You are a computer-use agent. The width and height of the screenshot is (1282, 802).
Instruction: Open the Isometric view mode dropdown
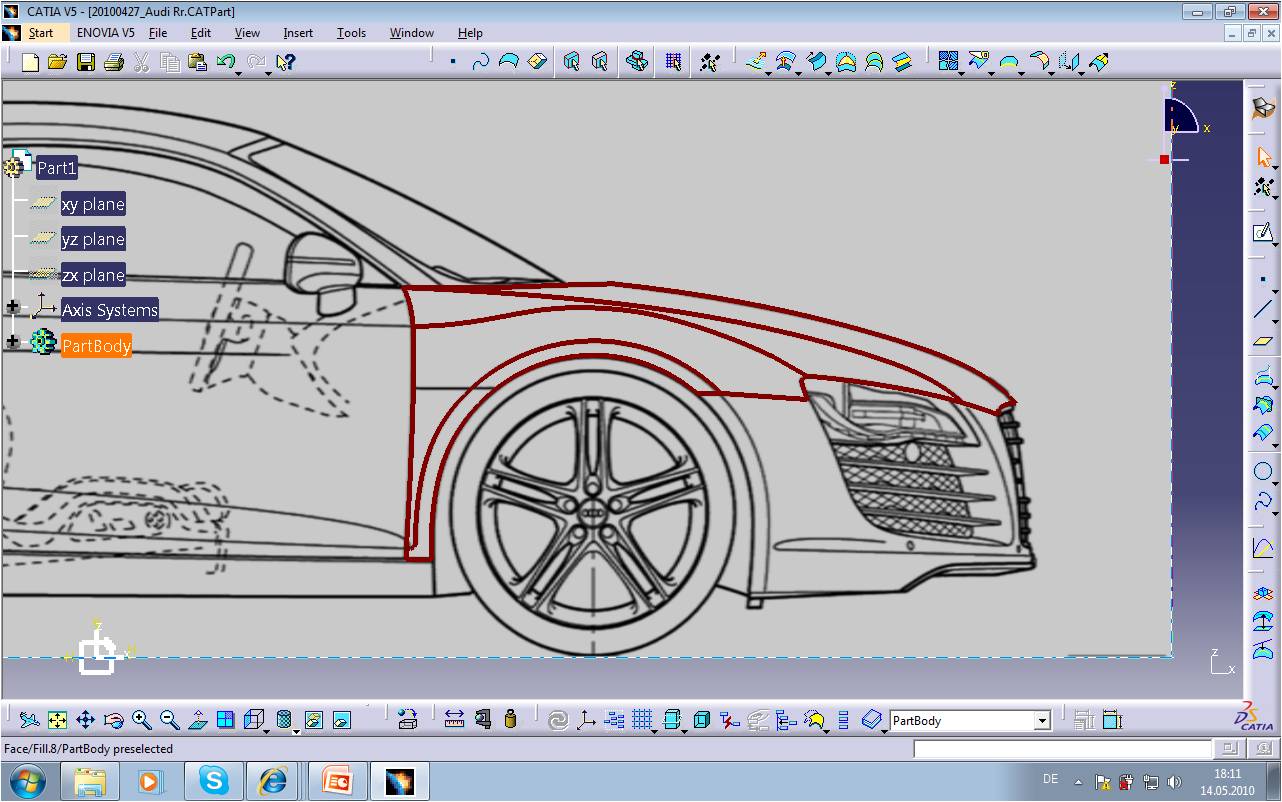[267, 730]
